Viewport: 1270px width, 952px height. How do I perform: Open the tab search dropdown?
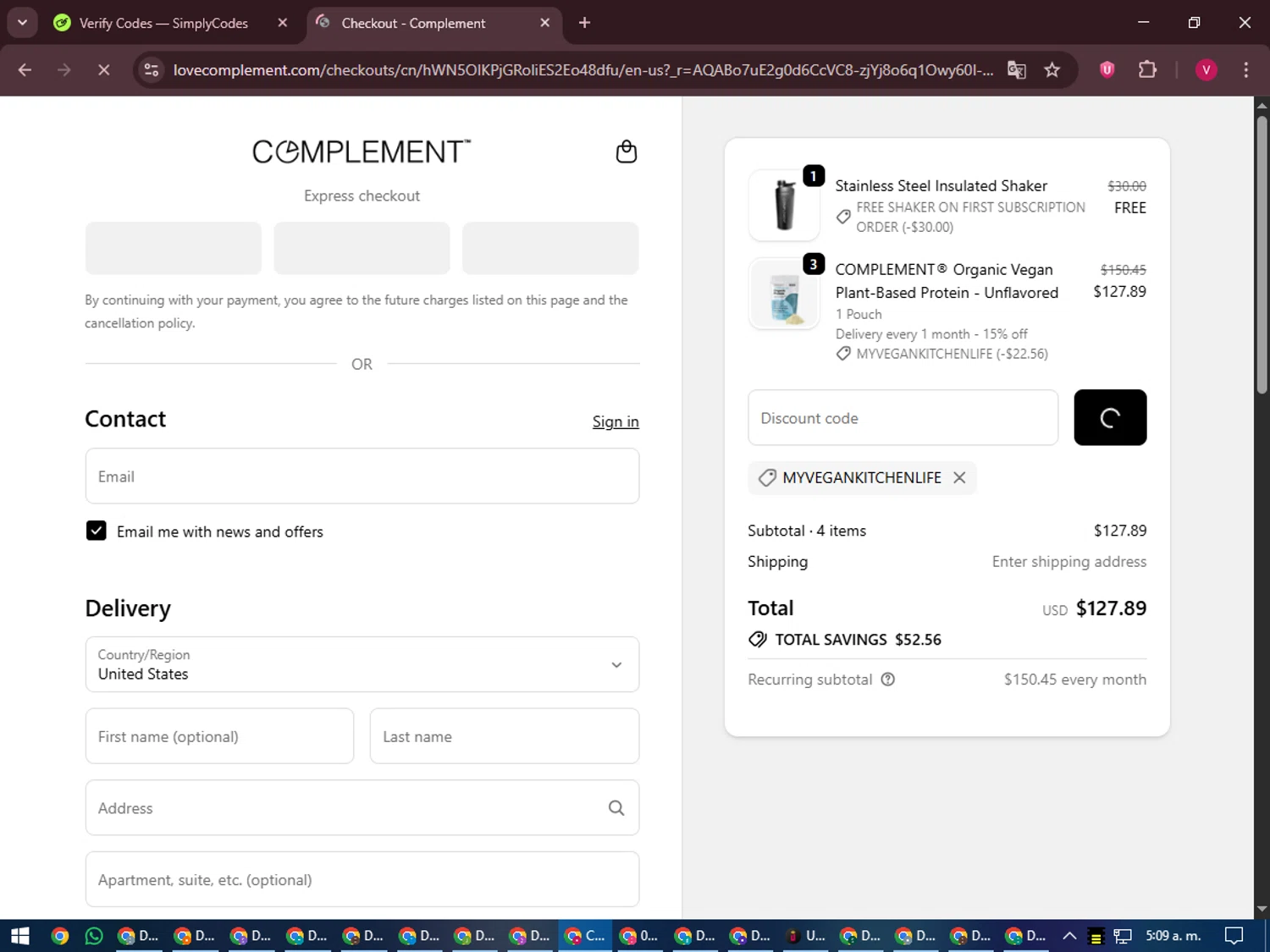point(23,23)
